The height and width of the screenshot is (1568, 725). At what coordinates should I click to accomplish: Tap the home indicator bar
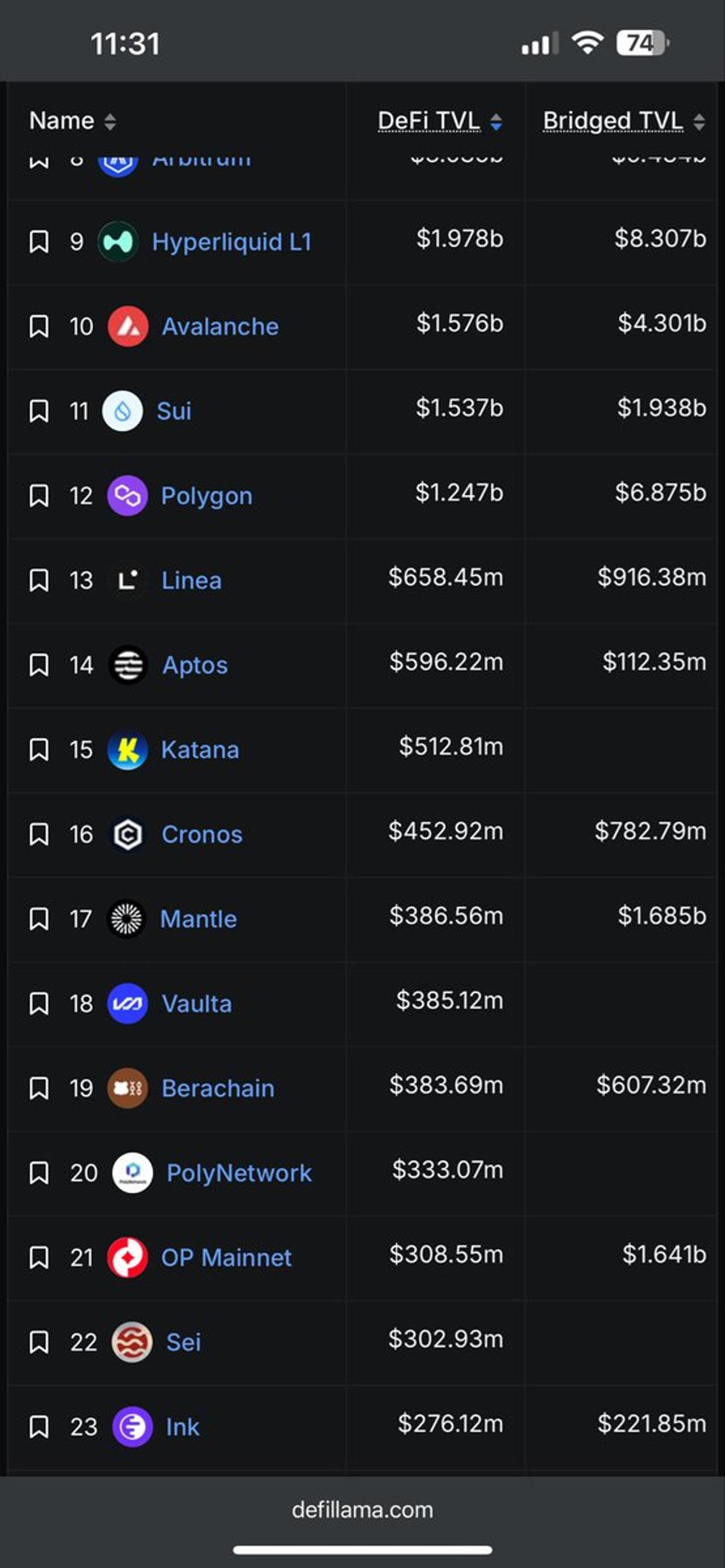(362, 1550)
